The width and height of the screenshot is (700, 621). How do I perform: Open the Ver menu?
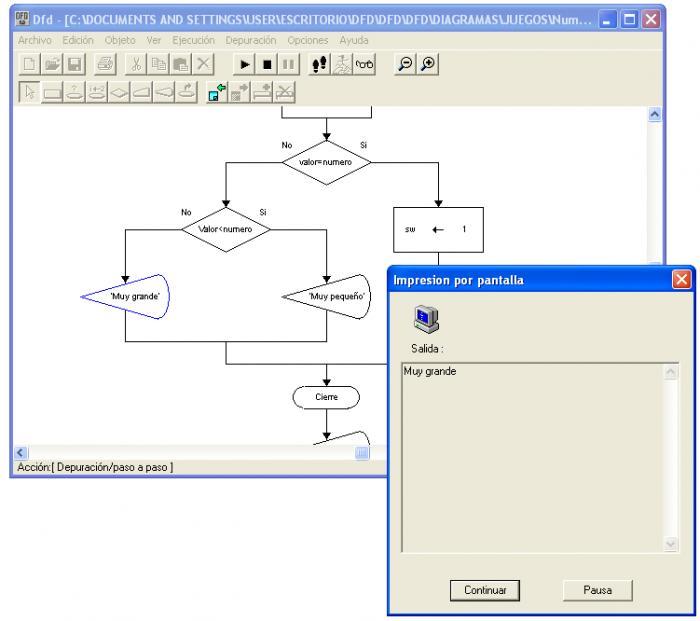point(154,40)
